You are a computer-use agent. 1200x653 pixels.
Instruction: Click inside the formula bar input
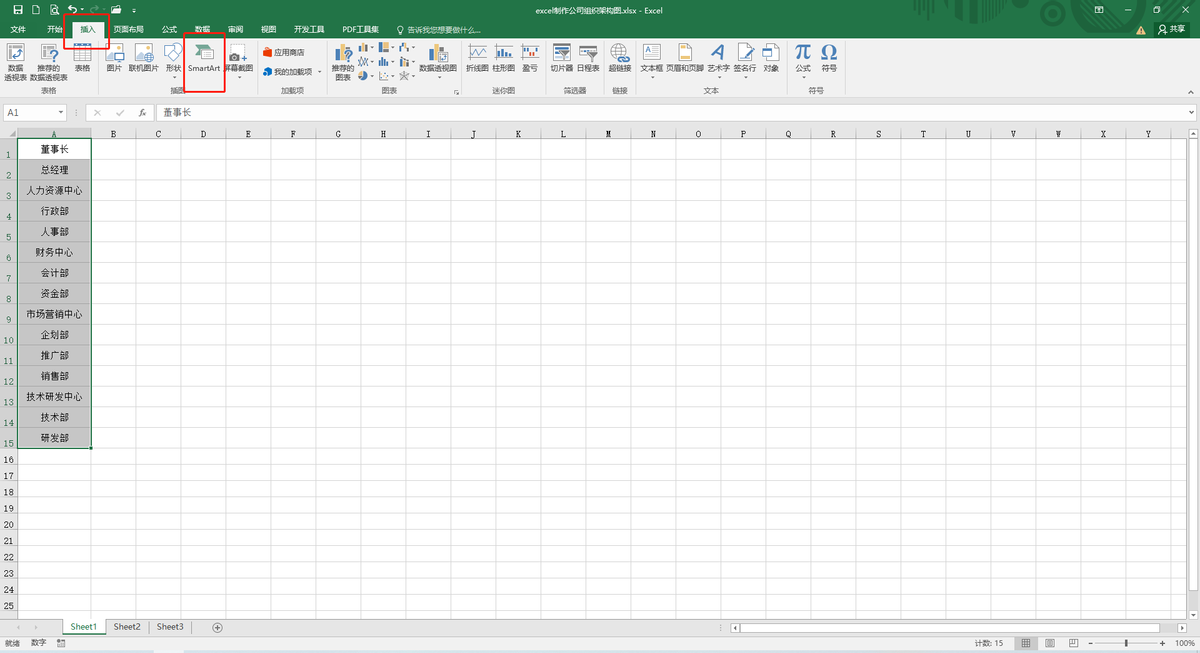(x=670, y=113)
